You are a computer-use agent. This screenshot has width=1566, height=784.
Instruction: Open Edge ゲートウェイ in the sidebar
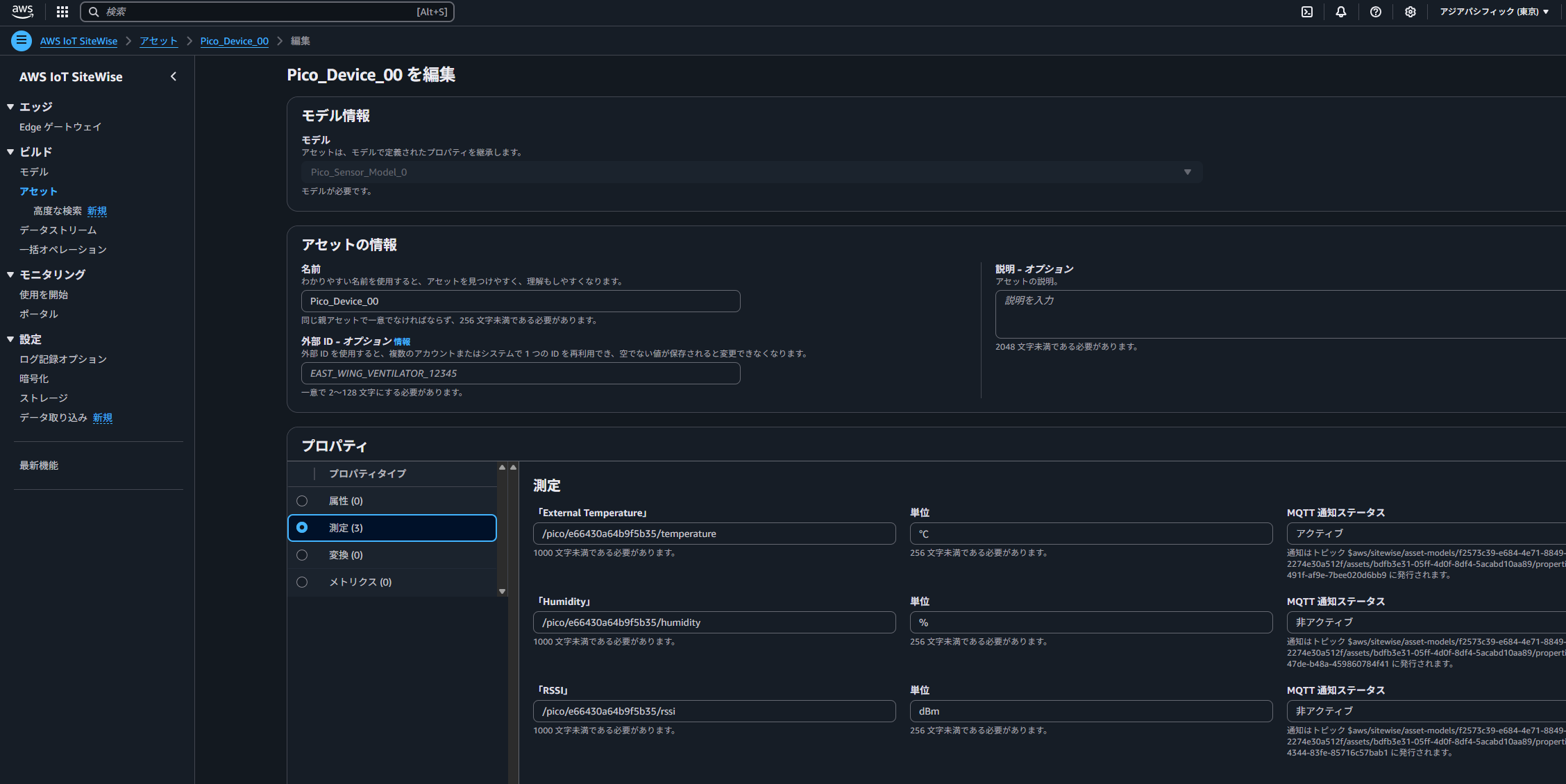[x=60, y=127]
